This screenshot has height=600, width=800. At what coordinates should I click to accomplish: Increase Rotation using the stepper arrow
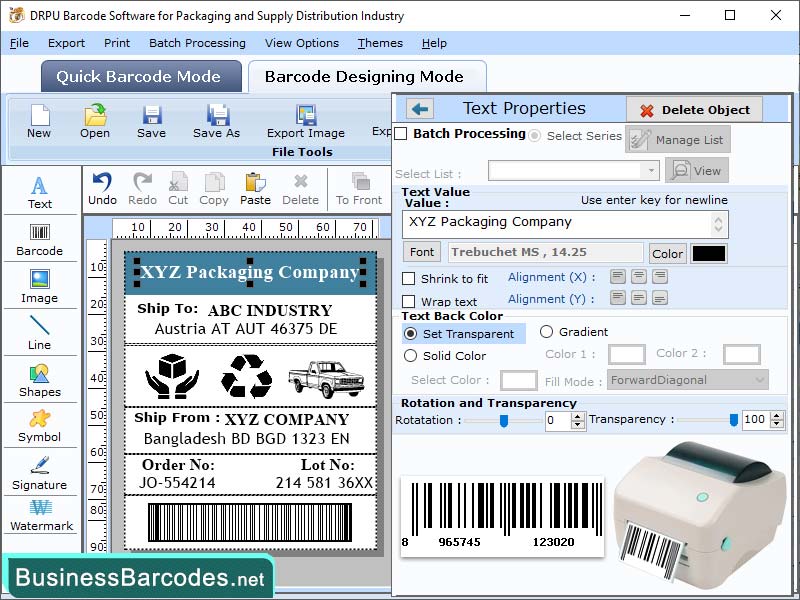577,415
